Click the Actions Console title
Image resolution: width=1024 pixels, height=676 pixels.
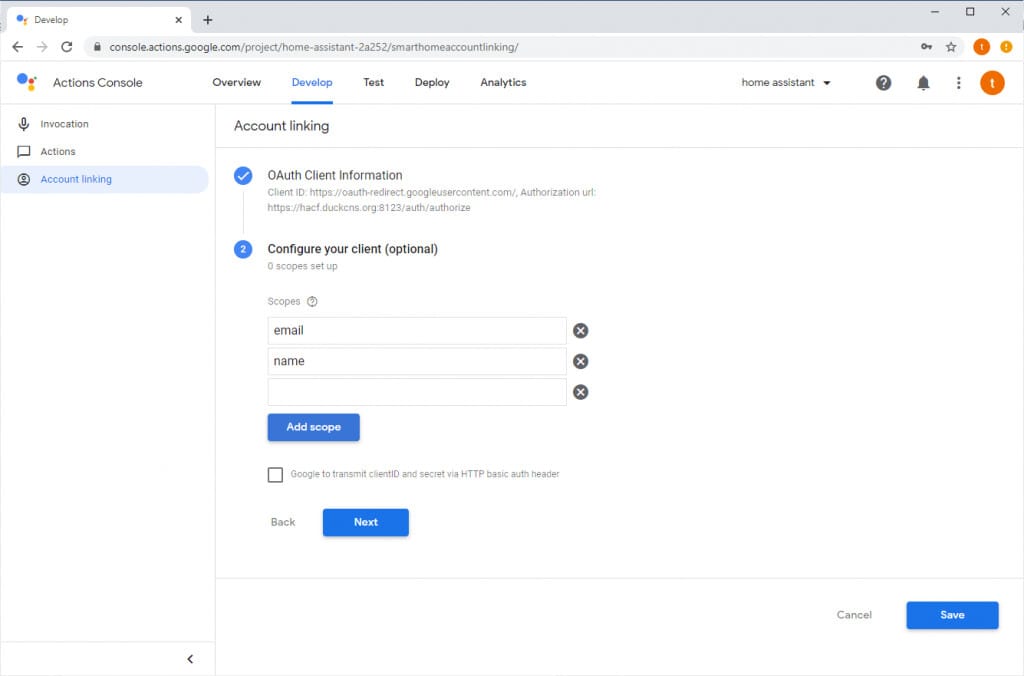(97, 83)
